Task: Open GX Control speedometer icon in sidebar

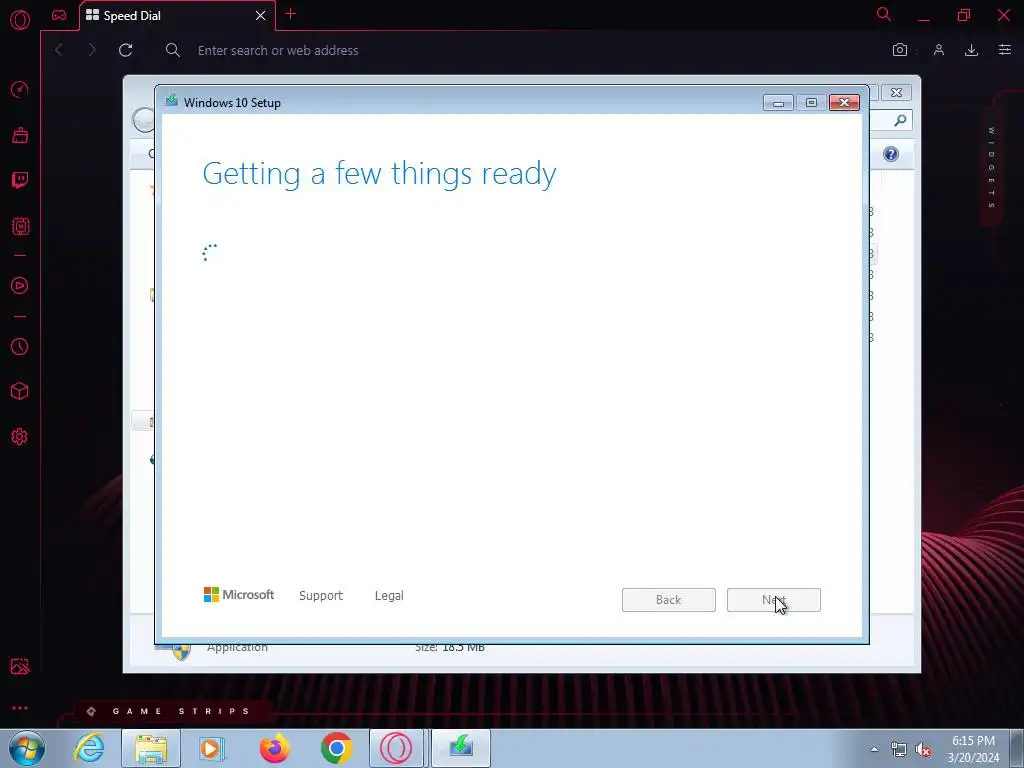Action: pyautogui.click(x=20, y=89)
